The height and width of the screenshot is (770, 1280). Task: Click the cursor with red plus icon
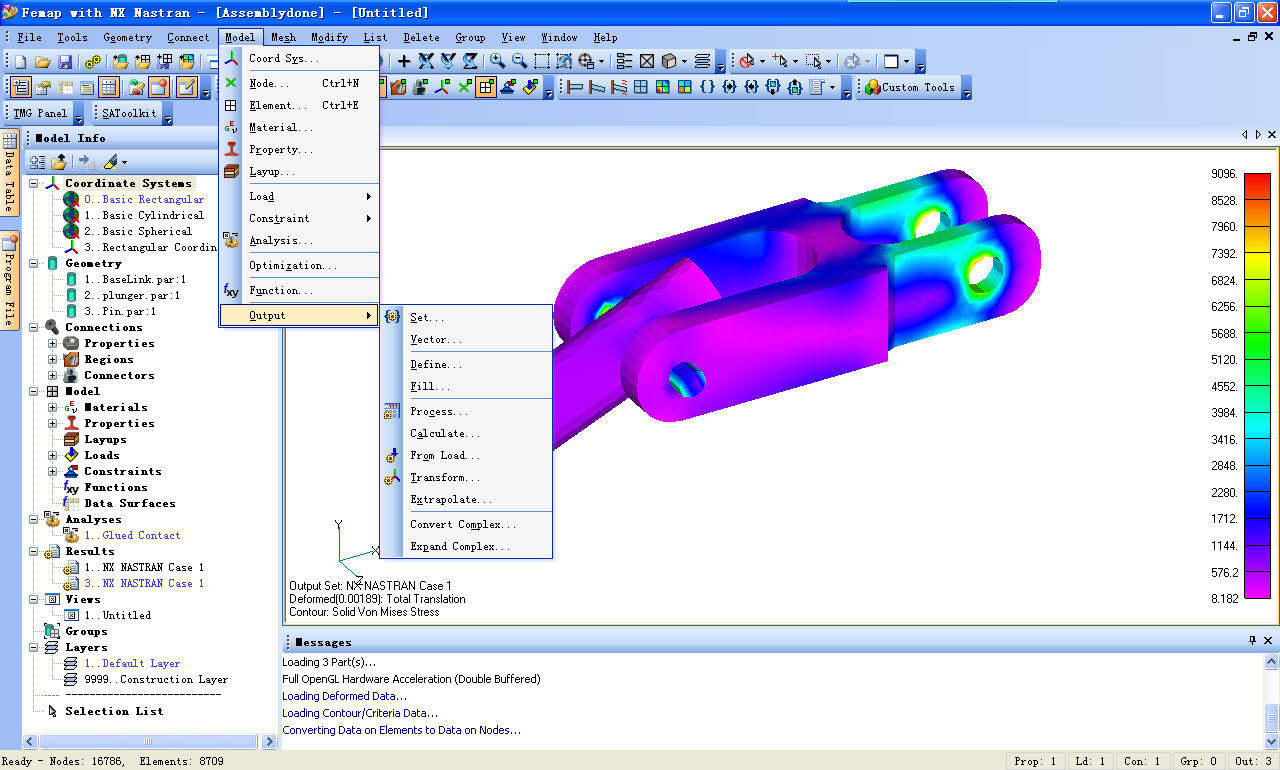(x=780, y=61)
